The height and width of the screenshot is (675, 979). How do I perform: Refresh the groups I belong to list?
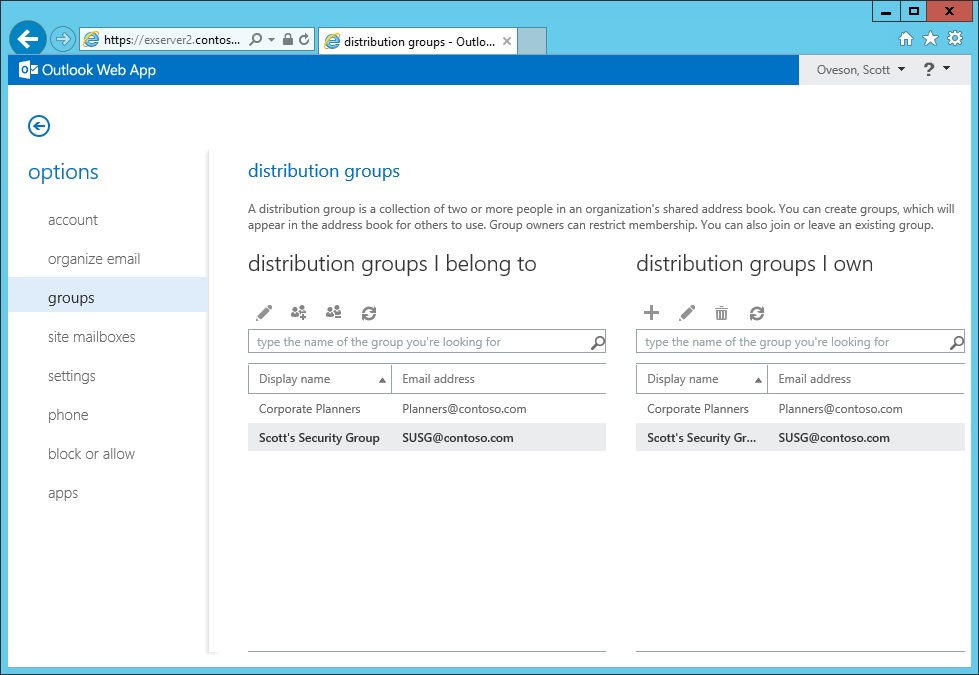click(369, 313)
